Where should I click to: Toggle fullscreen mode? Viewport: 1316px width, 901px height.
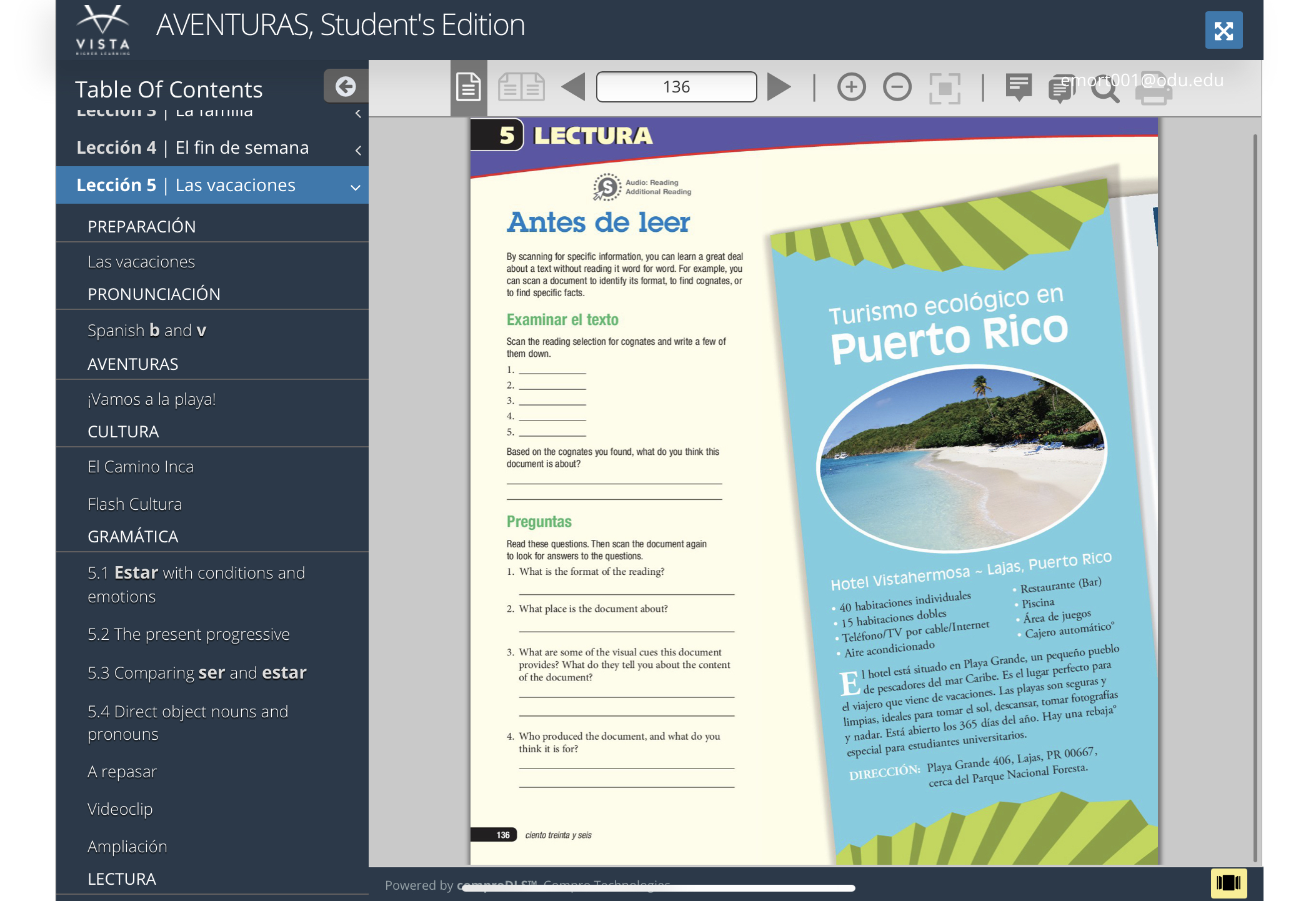1224,30
